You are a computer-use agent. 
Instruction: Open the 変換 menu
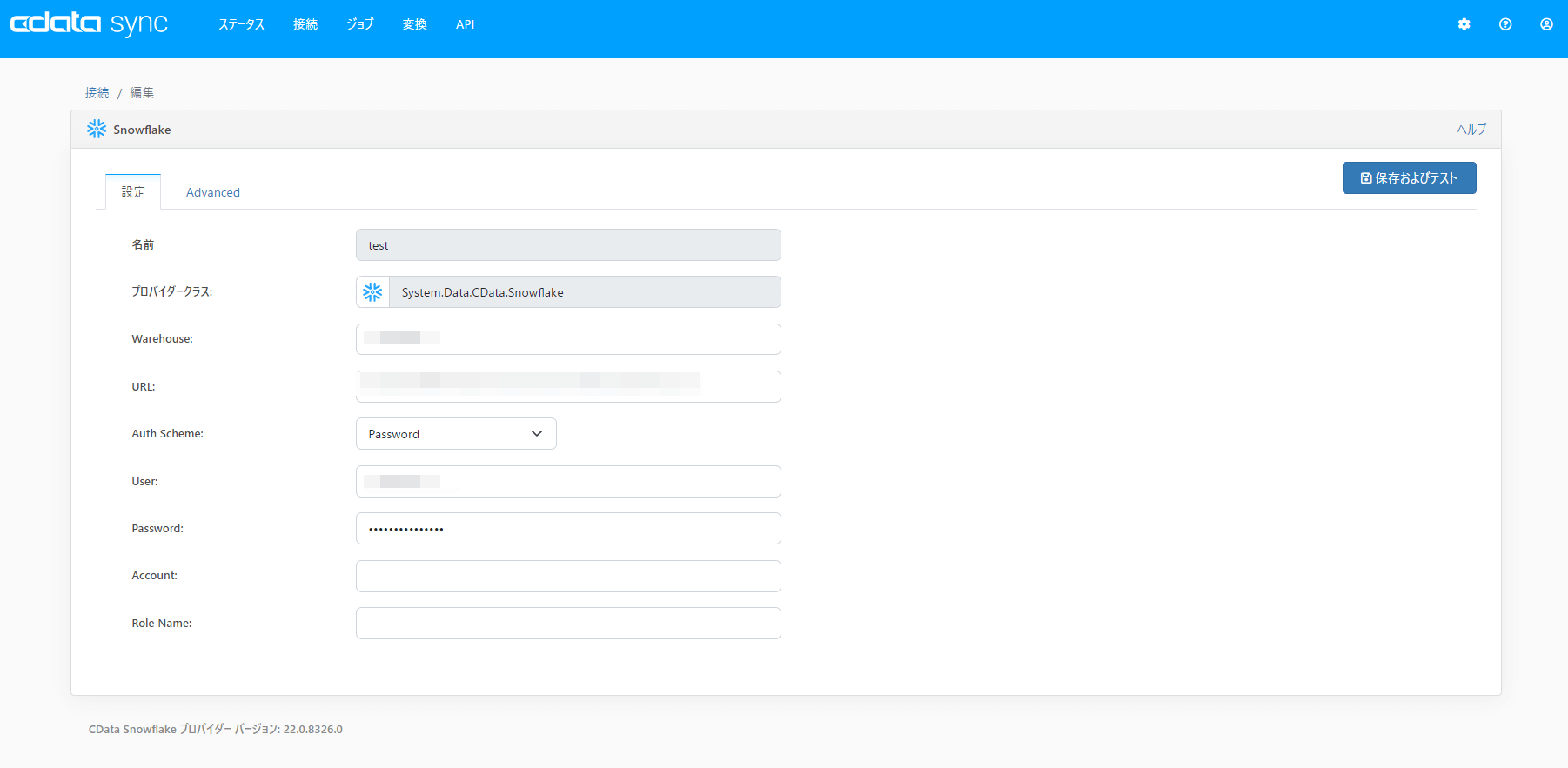pos(414,24)
